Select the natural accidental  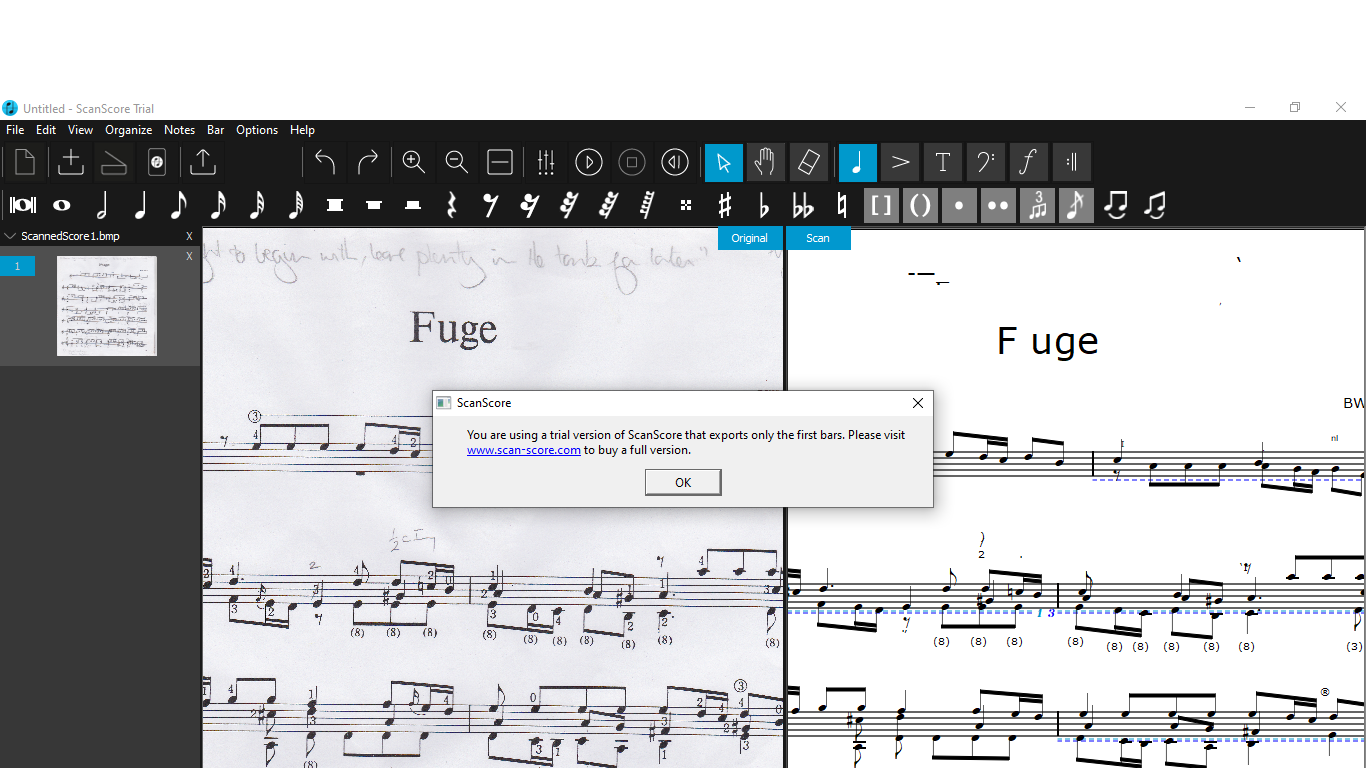842,205
